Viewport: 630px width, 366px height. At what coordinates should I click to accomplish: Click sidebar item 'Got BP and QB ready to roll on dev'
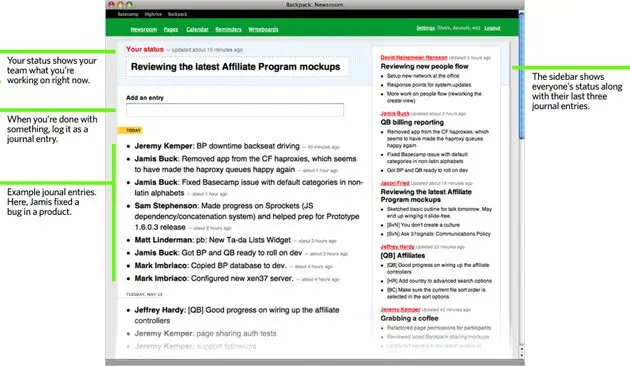click(428, 170)
